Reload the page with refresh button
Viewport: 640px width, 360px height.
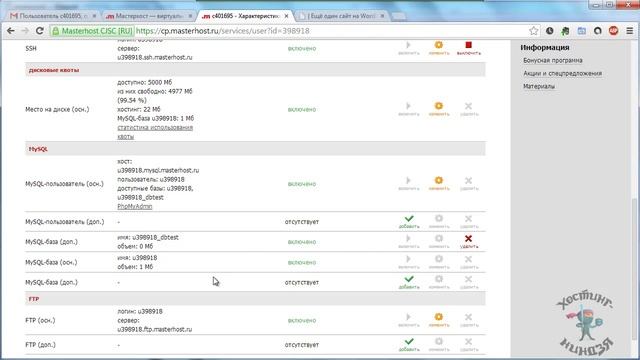pyautogui.click(x=40, y=31)
